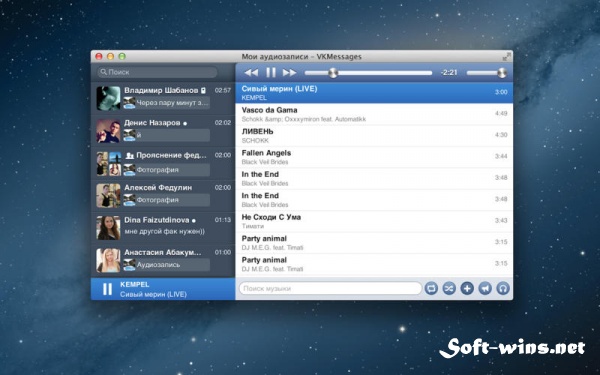Toggle the shuffle button at bottom
The image size is (600, 375).
(x=449, y=288)
